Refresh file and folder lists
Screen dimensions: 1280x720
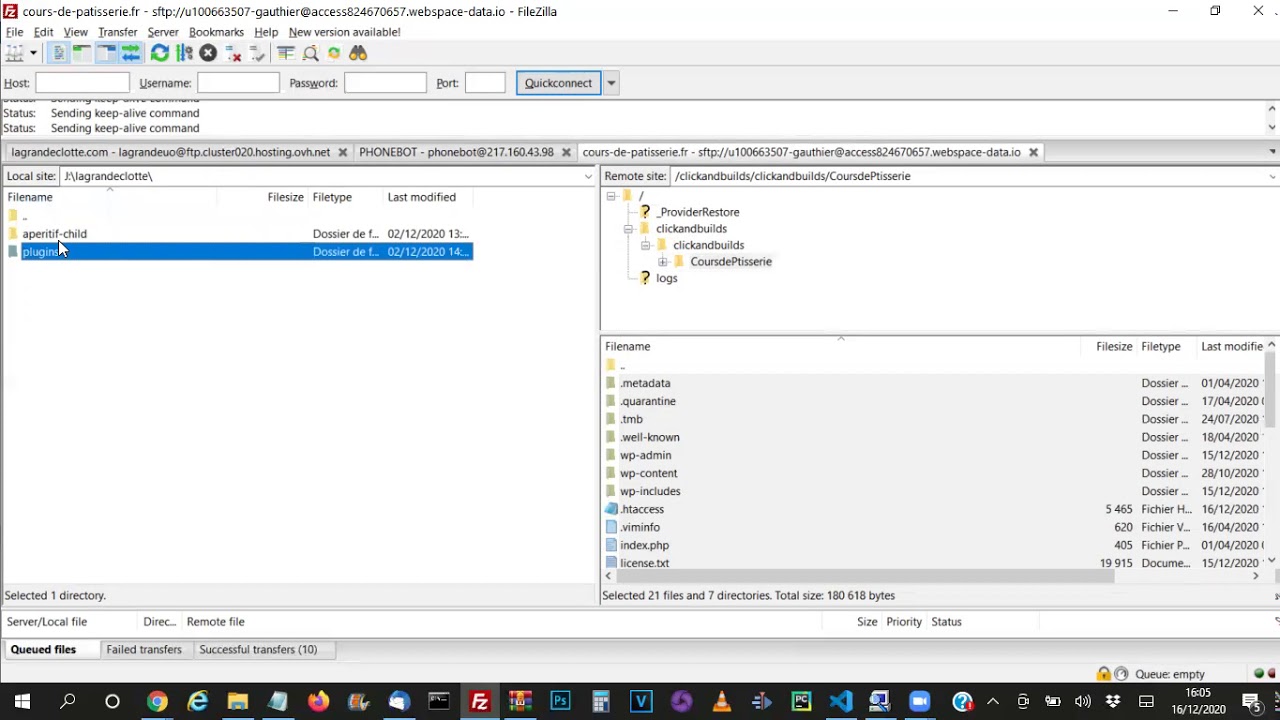pyautogui.click(x=160, y=53)
